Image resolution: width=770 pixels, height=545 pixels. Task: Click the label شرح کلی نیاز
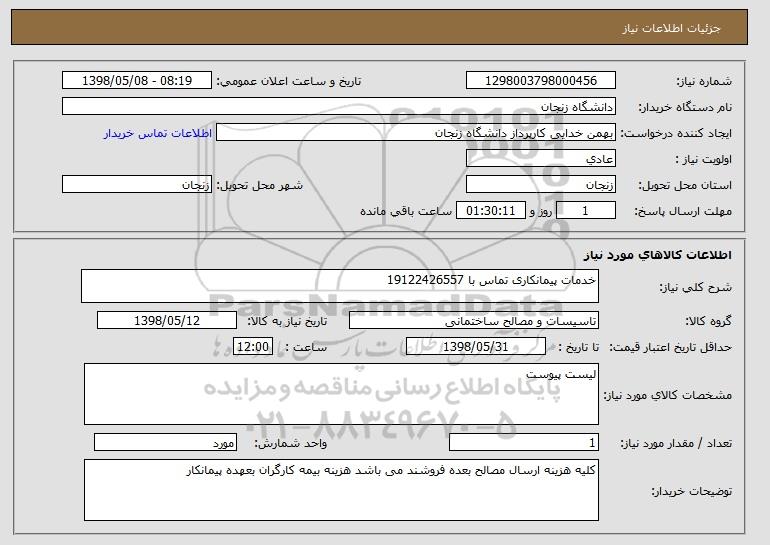695,288
